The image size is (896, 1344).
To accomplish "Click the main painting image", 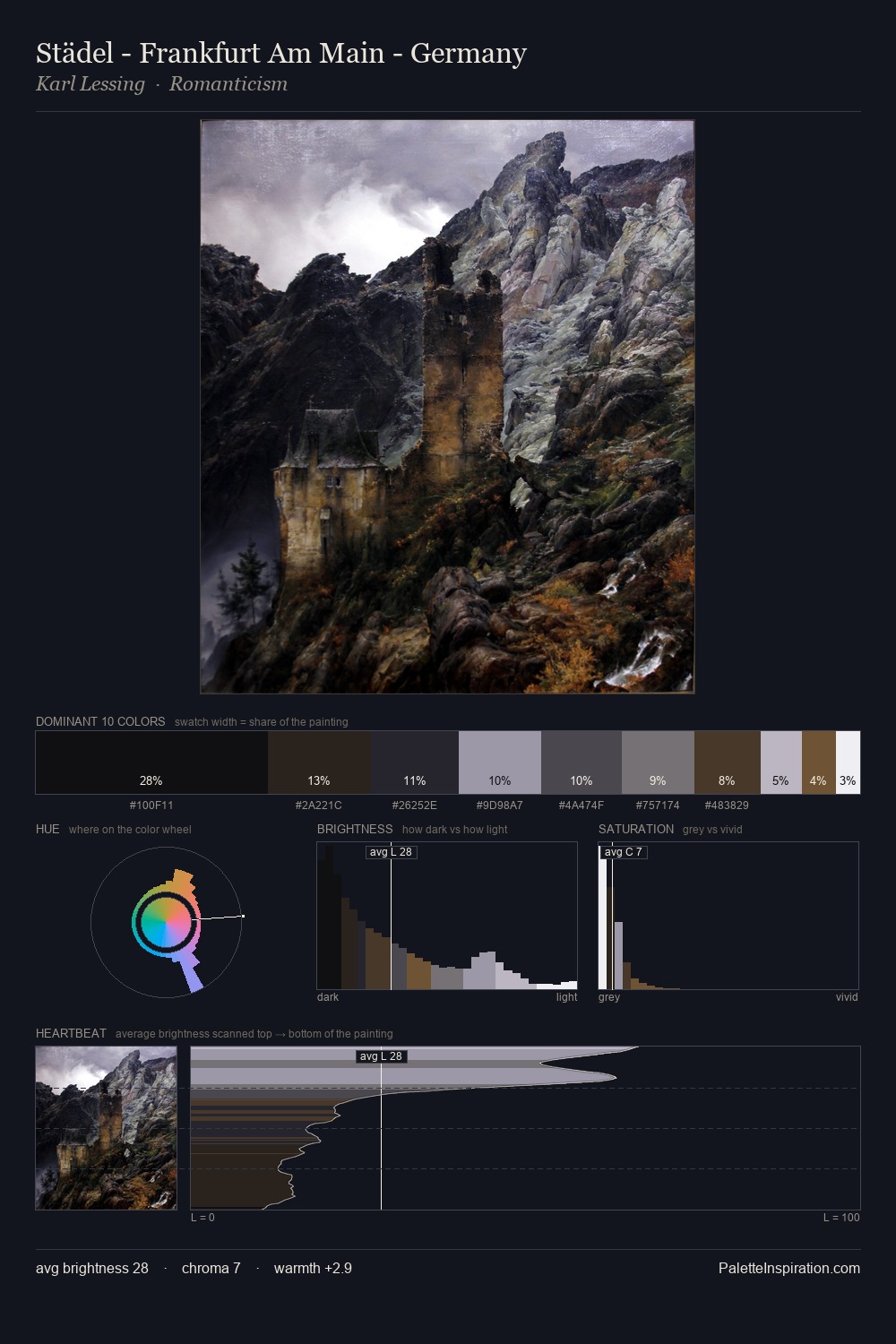I will pos(447,407).
